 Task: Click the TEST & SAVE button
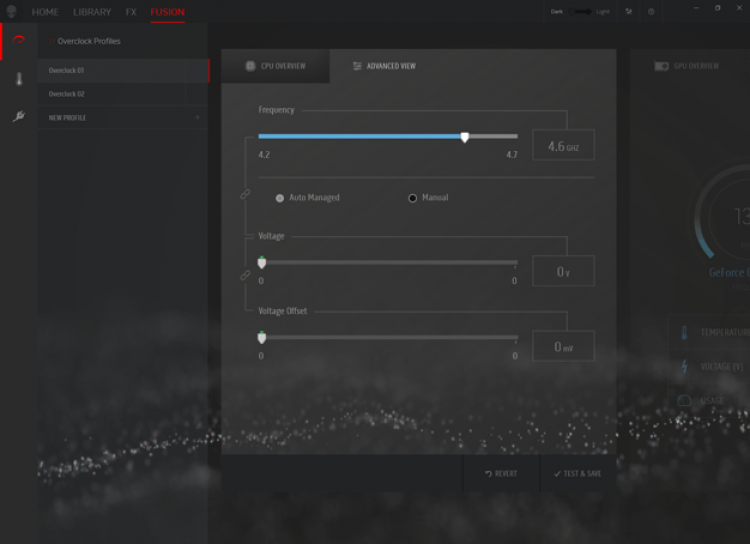(578, 473)
